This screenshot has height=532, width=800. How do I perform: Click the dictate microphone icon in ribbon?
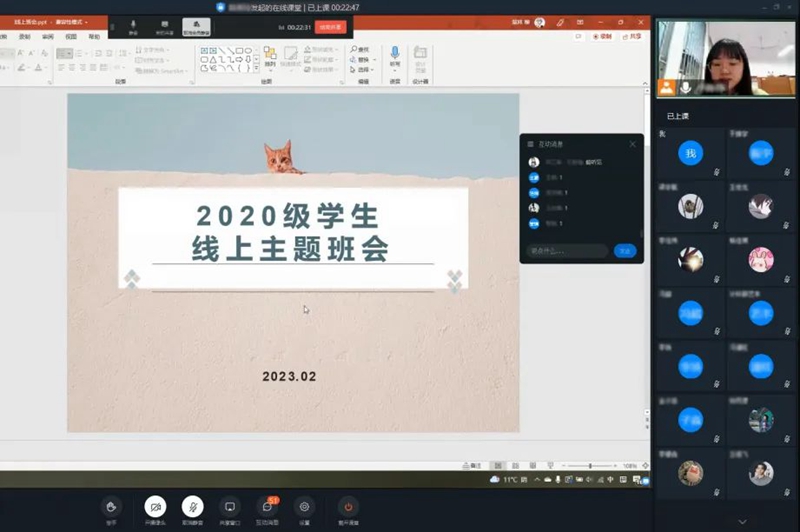point(395,52)
